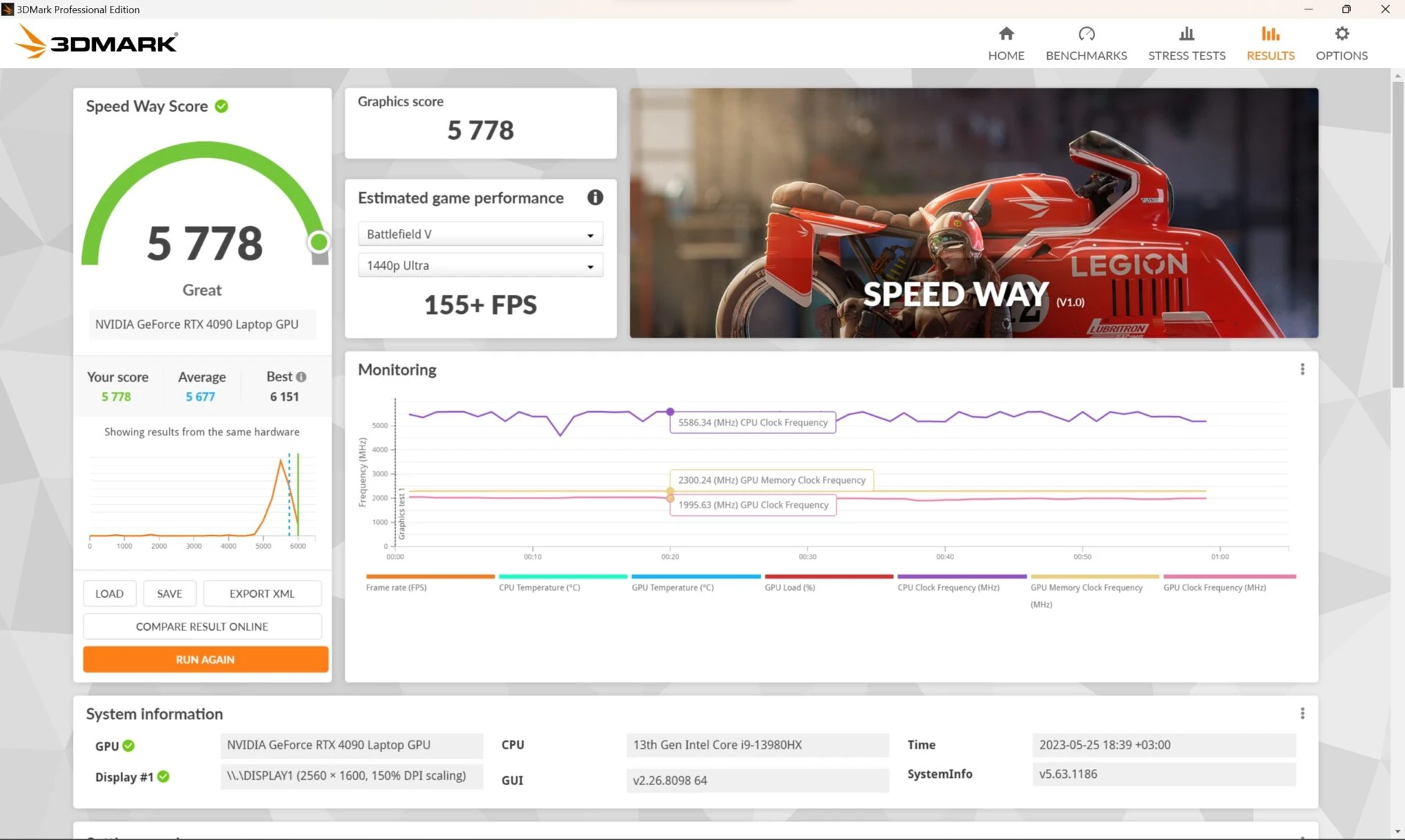Restore down the 3DMark window
The image size is (1405, 840).
click(1346, 10)
